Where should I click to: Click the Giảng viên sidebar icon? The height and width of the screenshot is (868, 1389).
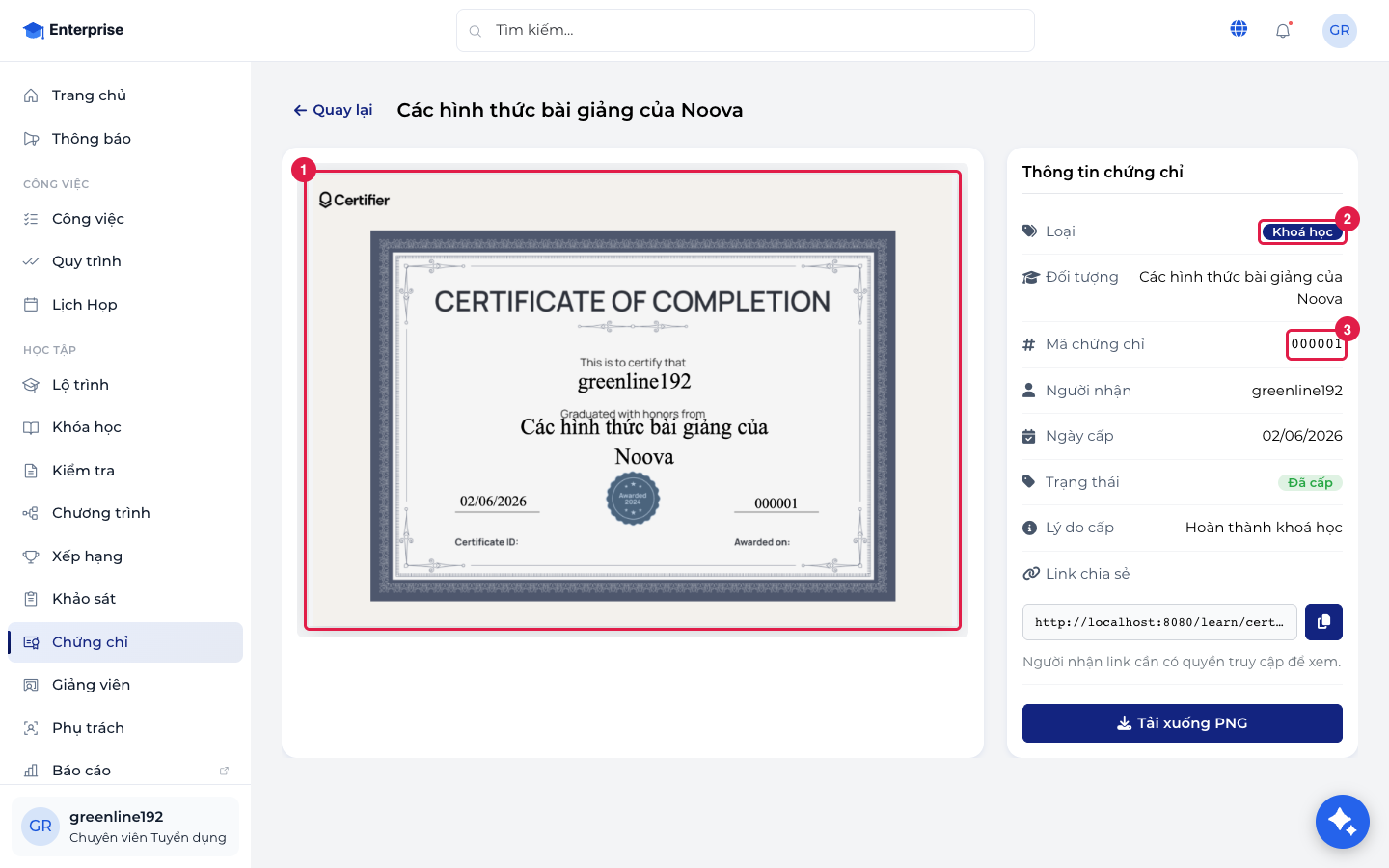31,685
